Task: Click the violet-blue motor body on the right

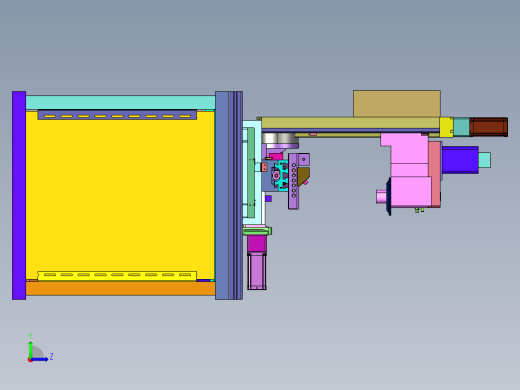Action: tap(460, 160)
